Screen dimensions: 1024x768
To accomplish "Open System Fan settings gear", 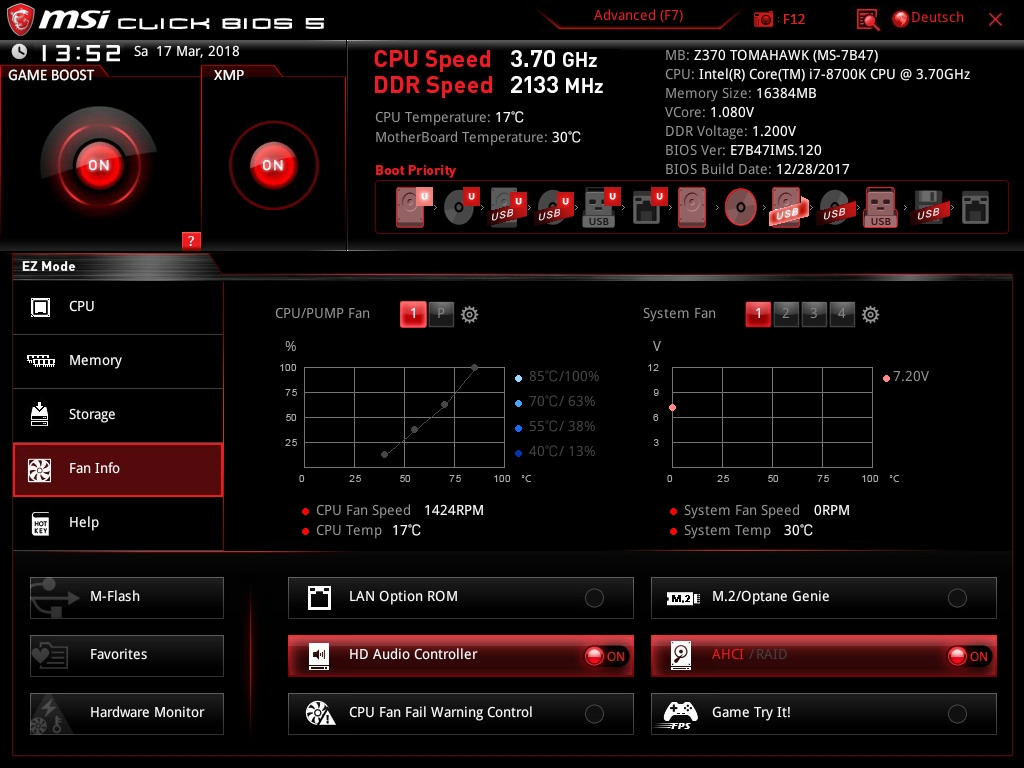I will pos(870,315).
